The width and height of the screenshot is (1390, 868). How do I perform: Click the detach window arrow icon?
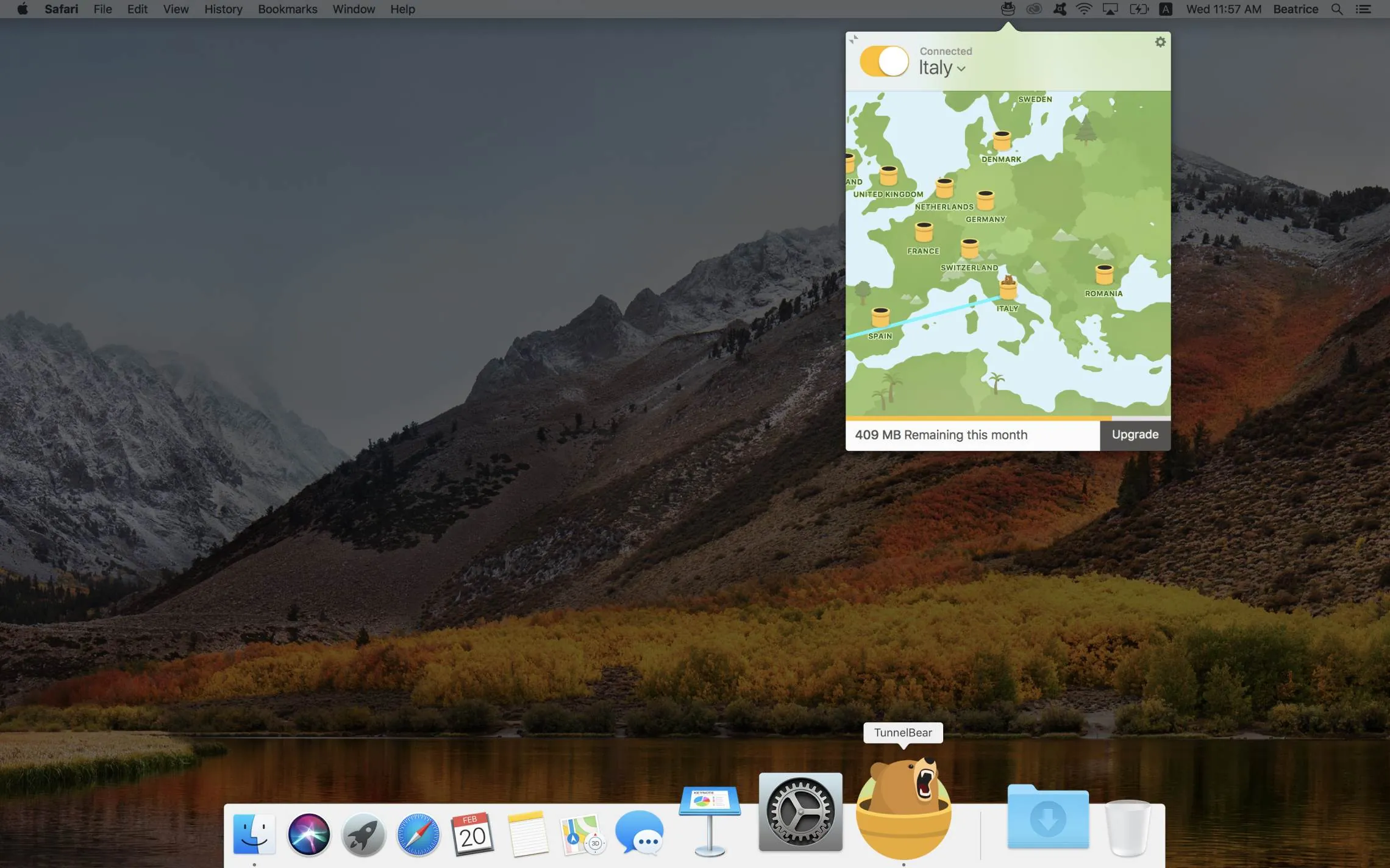coord(854,39)
